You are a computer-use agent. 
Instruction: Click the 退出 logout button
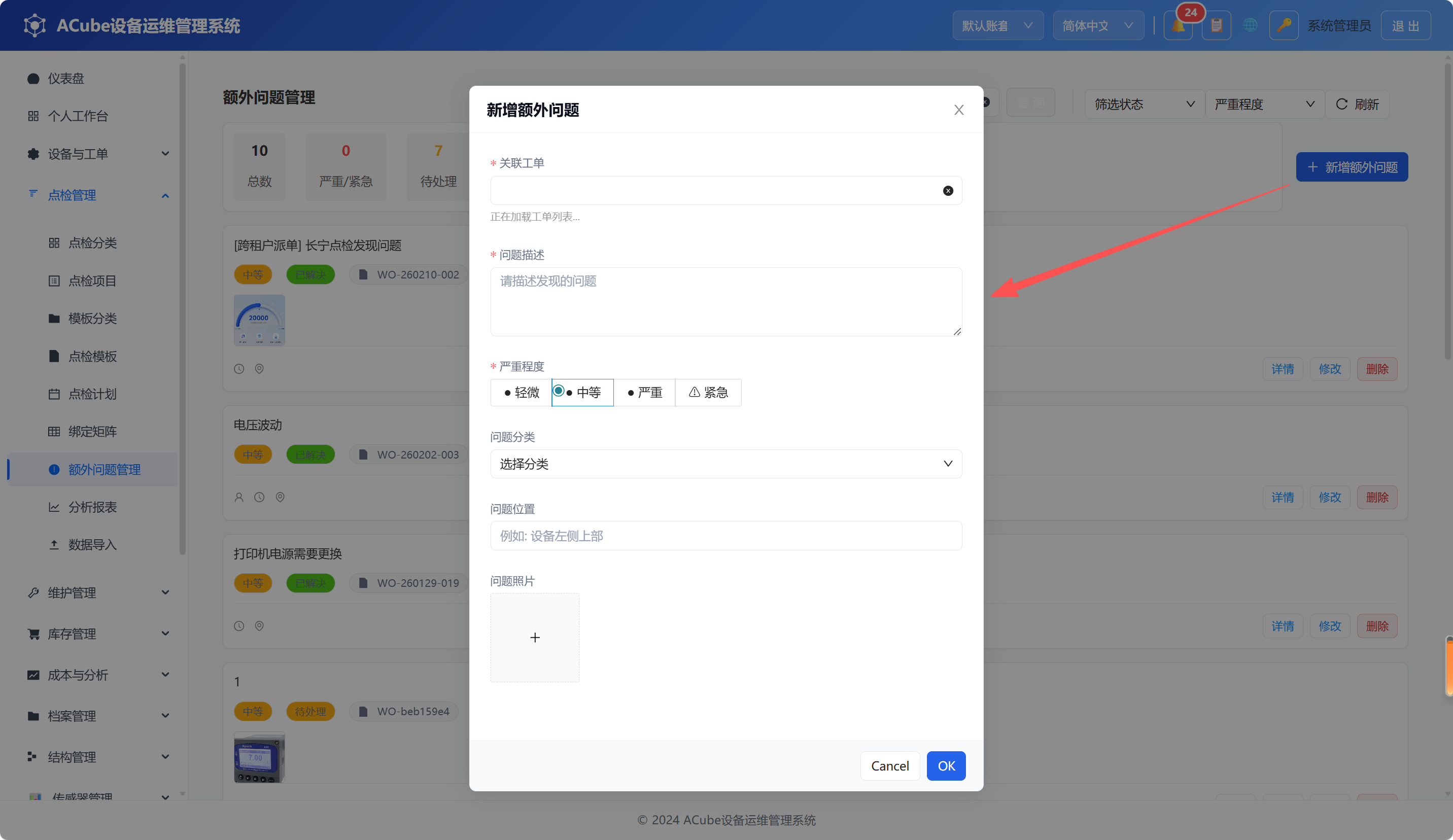(1405, 25)
